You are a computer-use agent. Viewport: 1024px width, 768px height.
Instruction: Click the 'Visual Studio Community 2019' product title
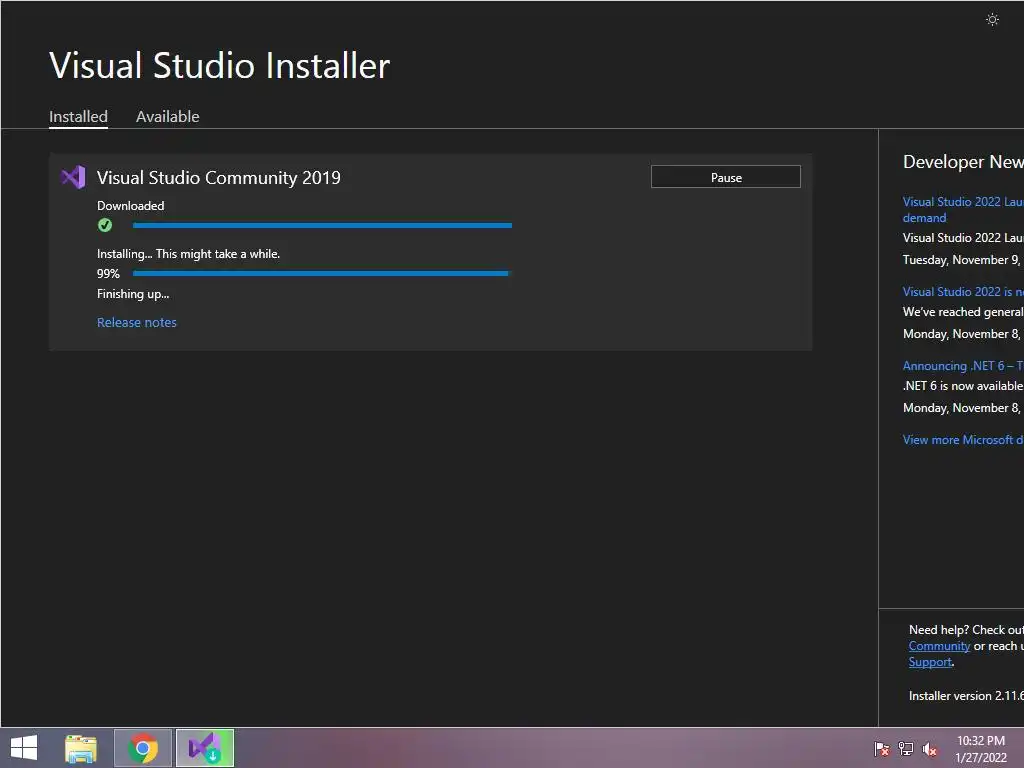tap(219, 178)
